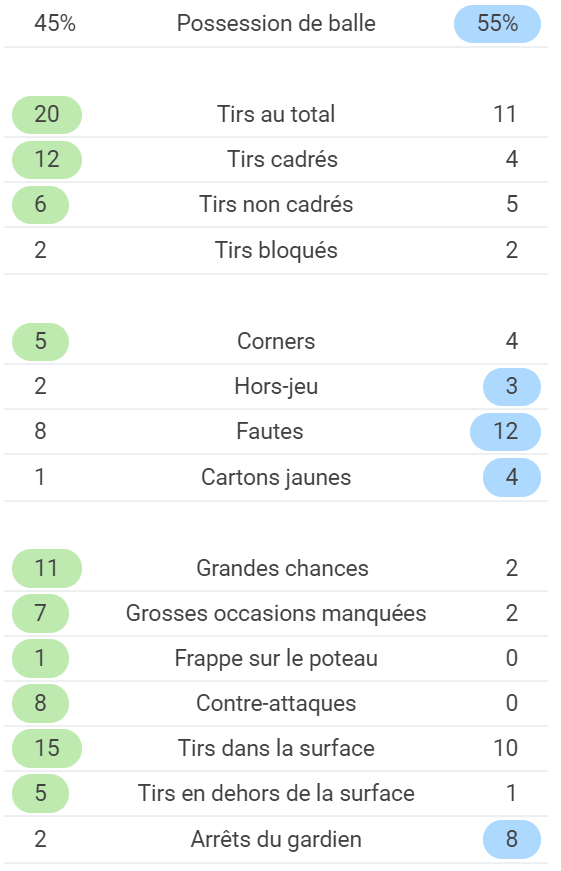
Task: Select the blue 4 Cartons jaunes badge
Action: pyautogui.click(x=512, y=477)
